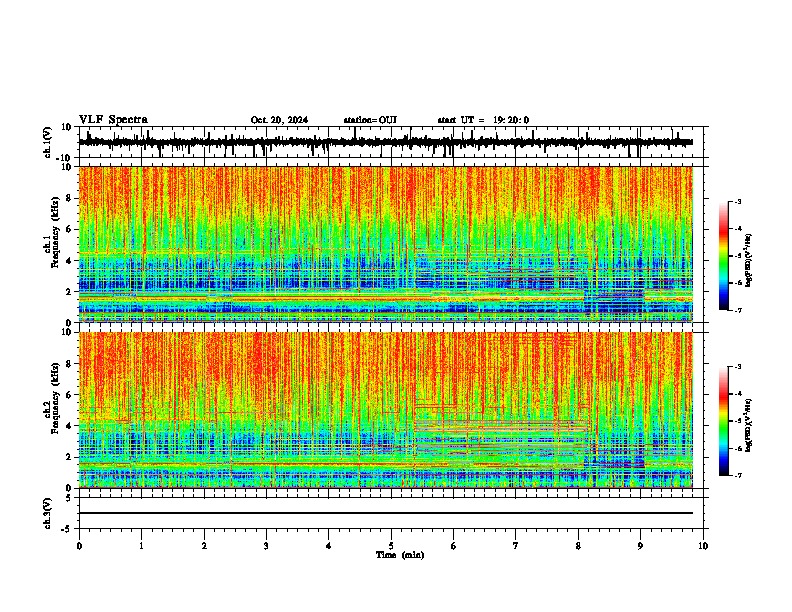Click the "ch.3(V)" axis label

[48, 514]
